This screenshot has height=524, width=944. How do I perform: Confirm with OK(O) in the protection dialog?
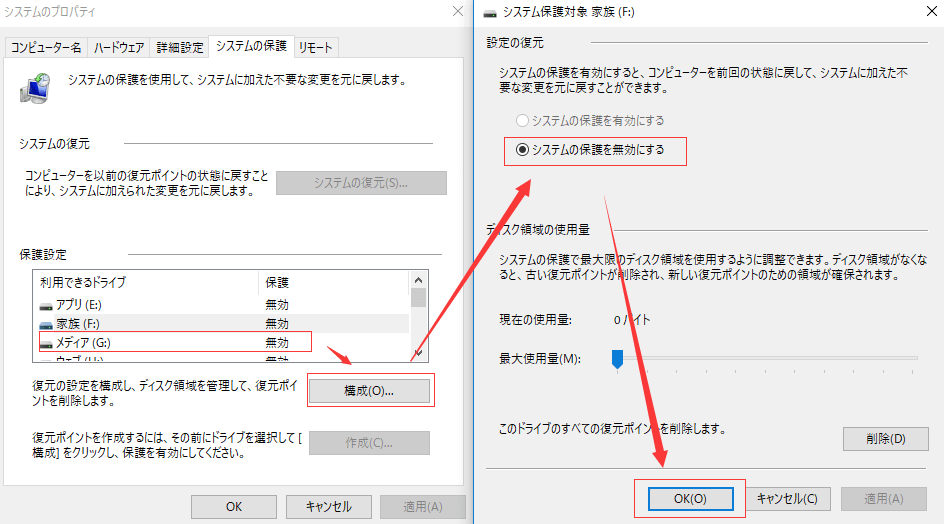coord(691,499)
